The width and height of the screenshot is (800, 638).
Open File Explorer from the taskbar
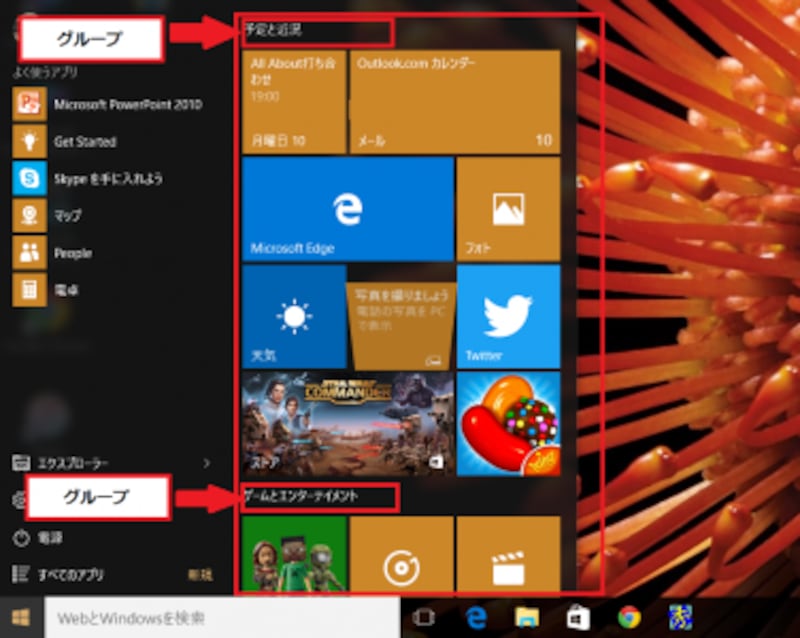point(527,618)
